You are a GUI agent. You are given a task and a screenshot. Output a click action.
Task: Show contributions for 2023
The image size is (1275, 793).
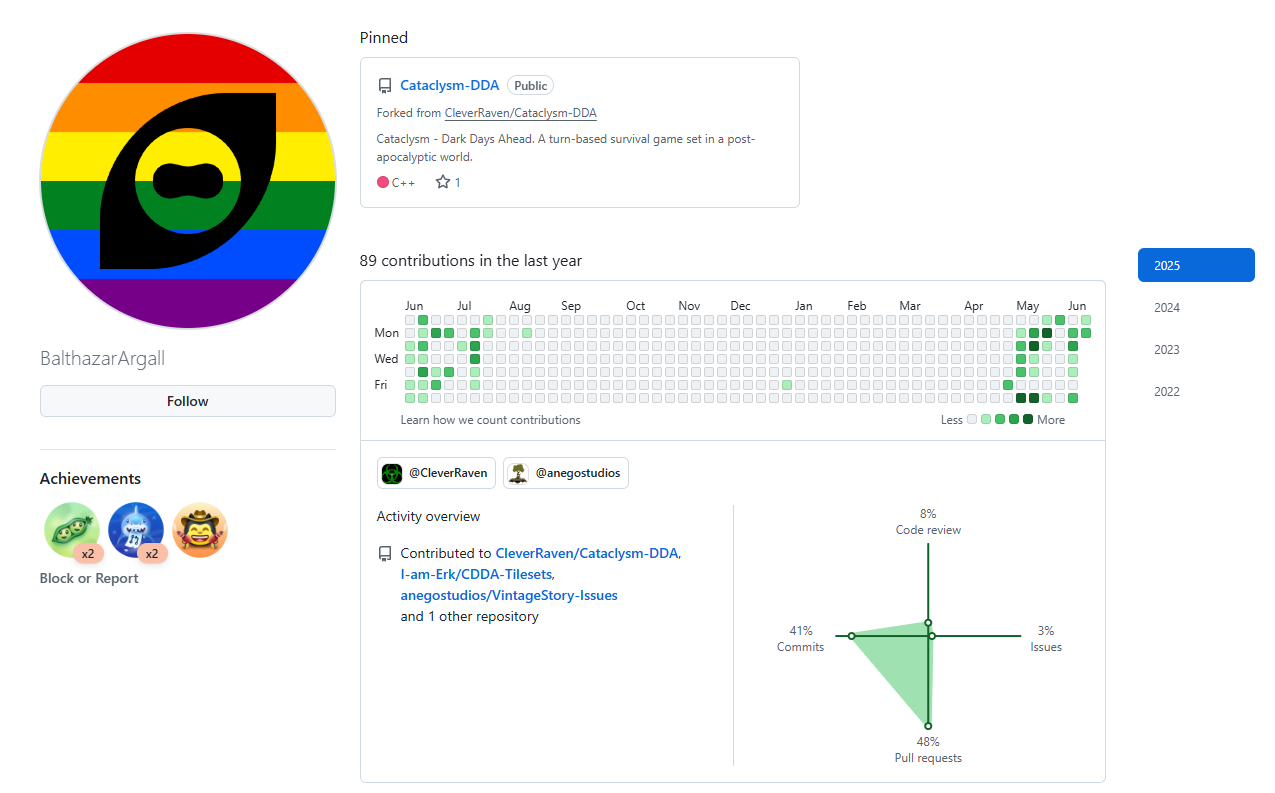pos(1166,350)
